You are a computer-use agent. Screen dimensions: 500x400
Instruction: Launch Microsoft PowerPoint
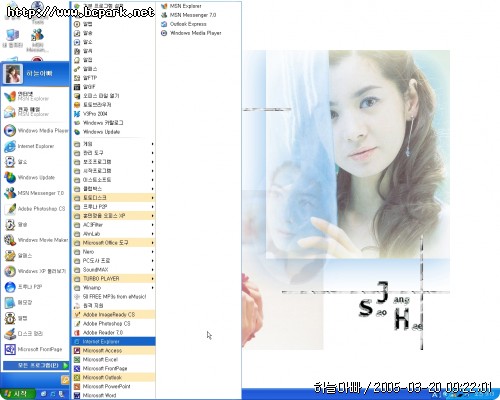point(114,386)
